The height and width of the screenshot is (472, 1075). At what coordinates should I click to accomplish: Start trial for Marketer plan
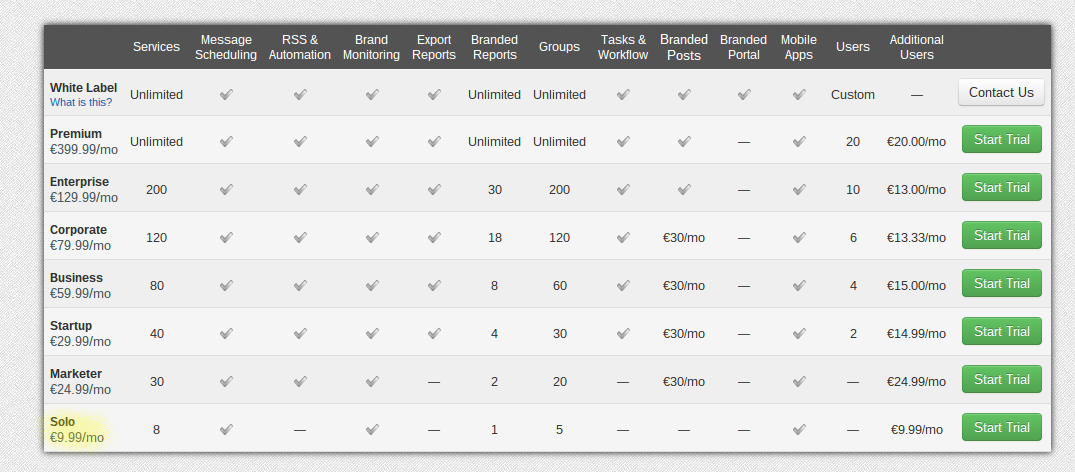pos(1001,380)
